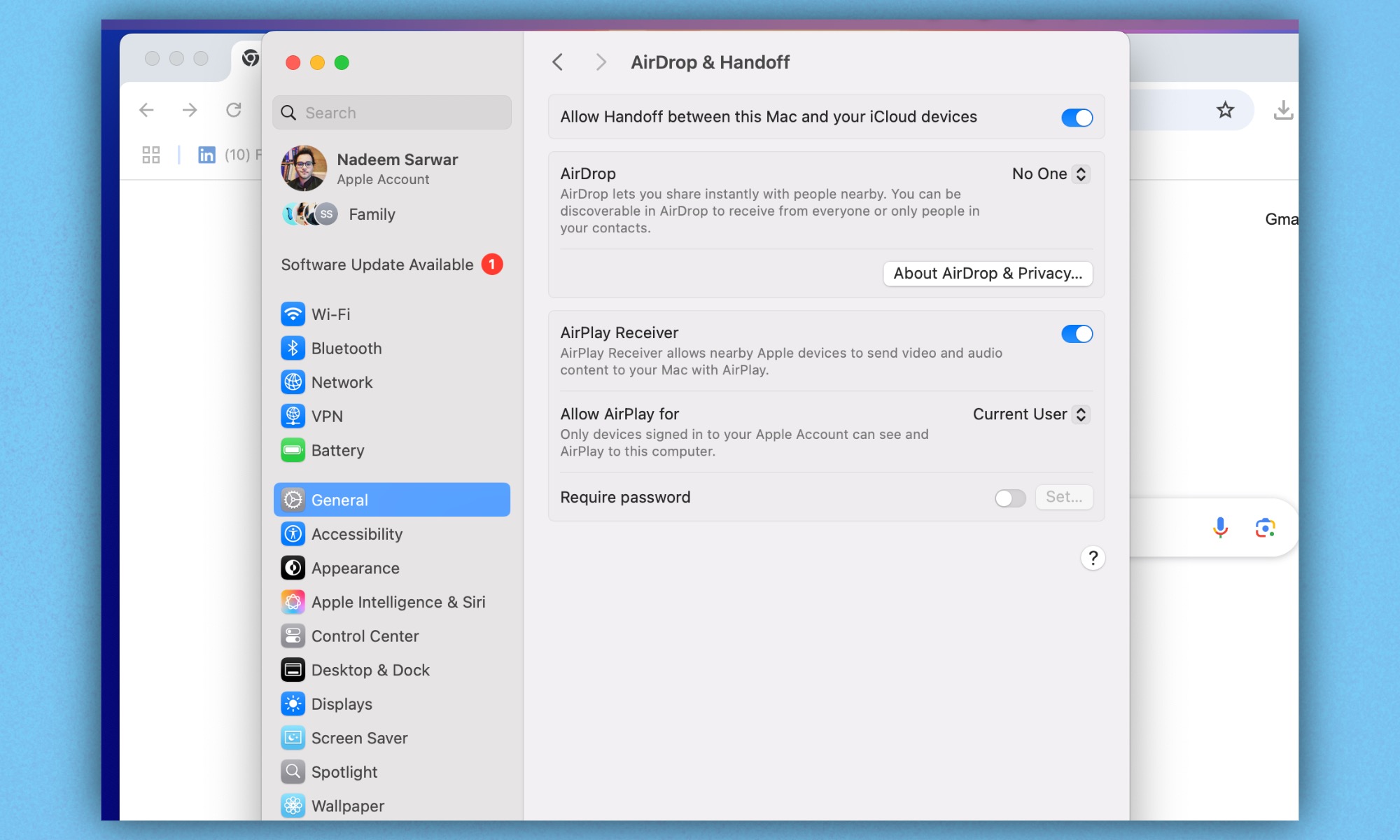Disable Allow Handoff between Mac and iCloud devices
1400x840 pixels.
tap(1077, 117)
